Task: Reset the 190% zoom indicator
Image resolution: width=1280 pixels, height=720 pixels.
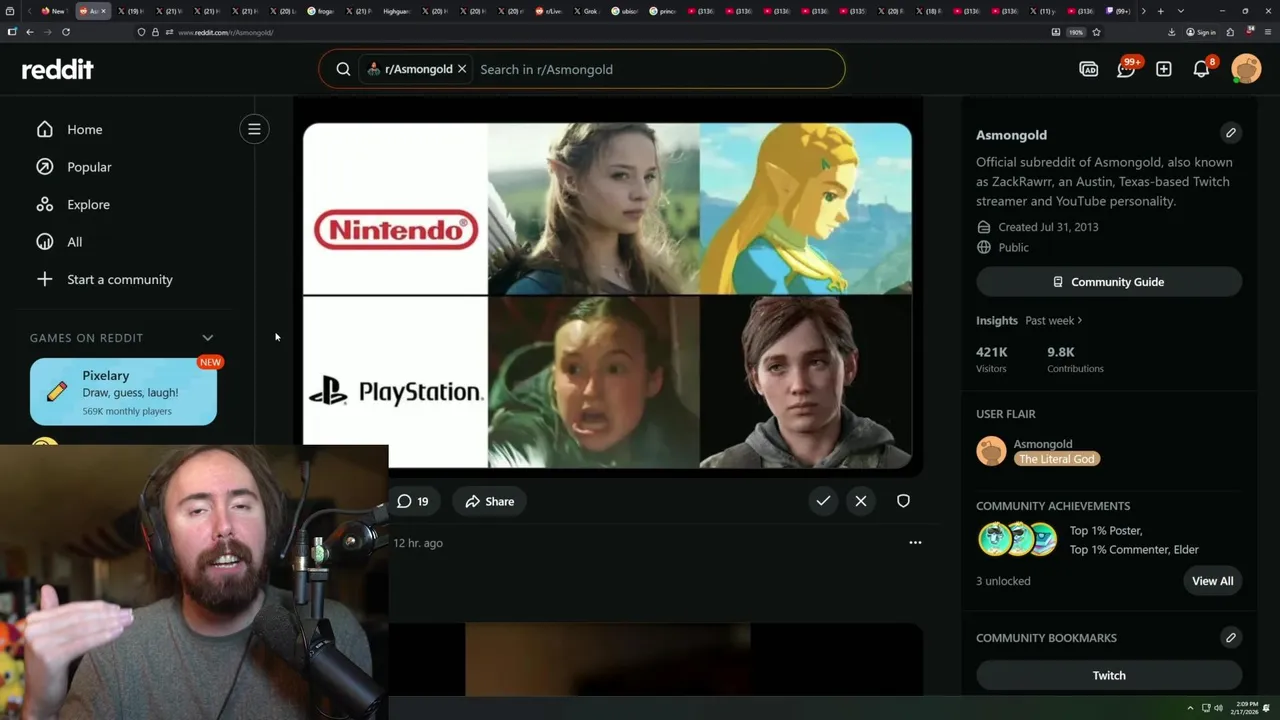Action: 1075,32
